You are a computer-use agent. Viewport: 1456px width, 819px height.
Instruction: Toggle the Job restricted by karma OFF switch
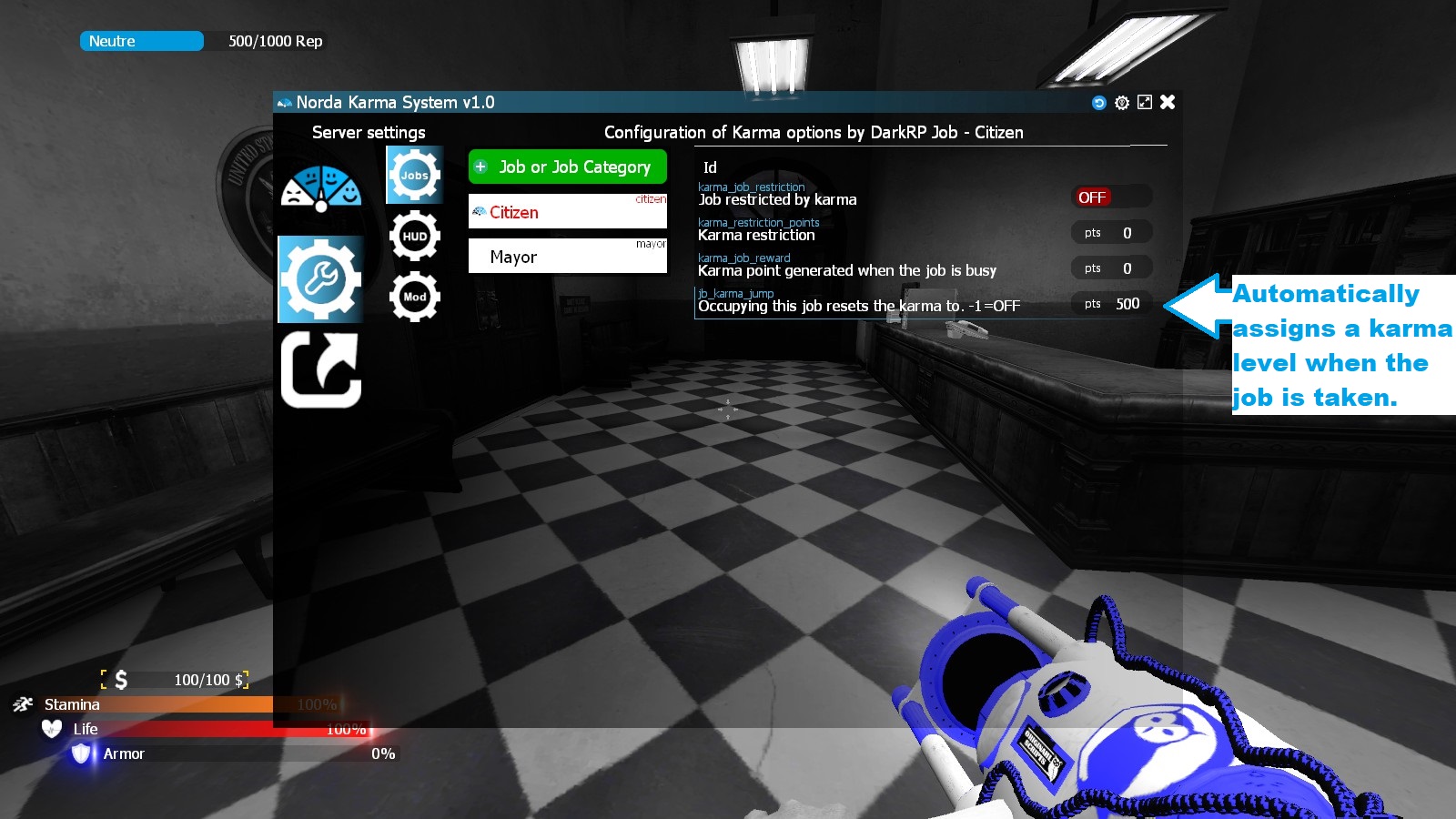click(1111, 197)
